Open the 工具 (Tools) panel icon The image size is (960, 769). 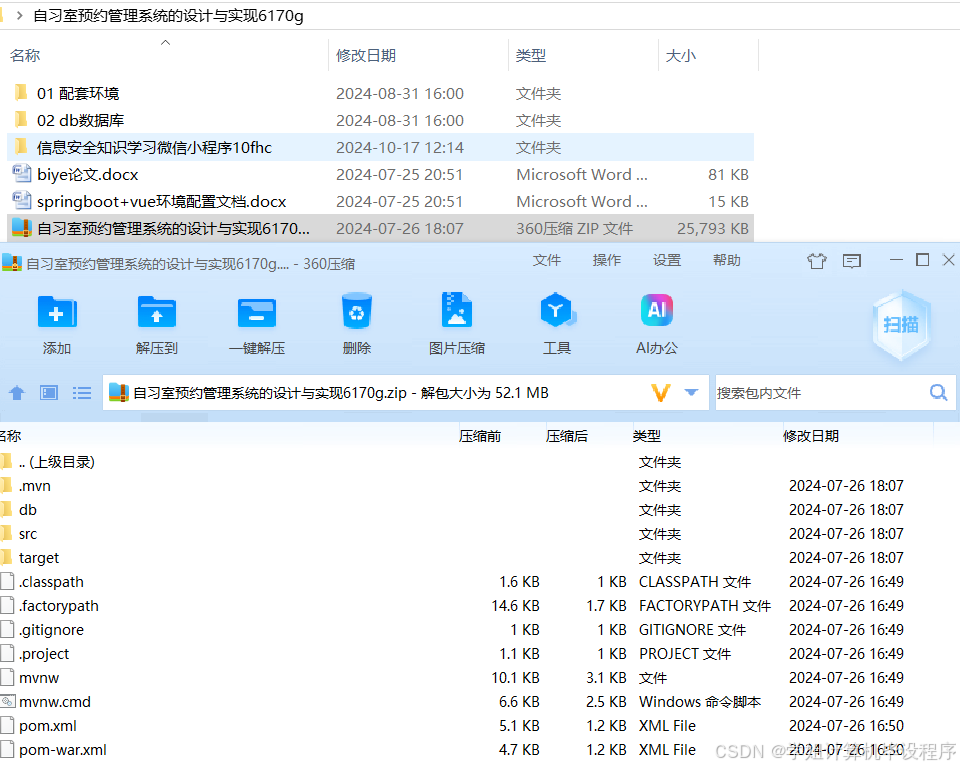click(557, 320)
